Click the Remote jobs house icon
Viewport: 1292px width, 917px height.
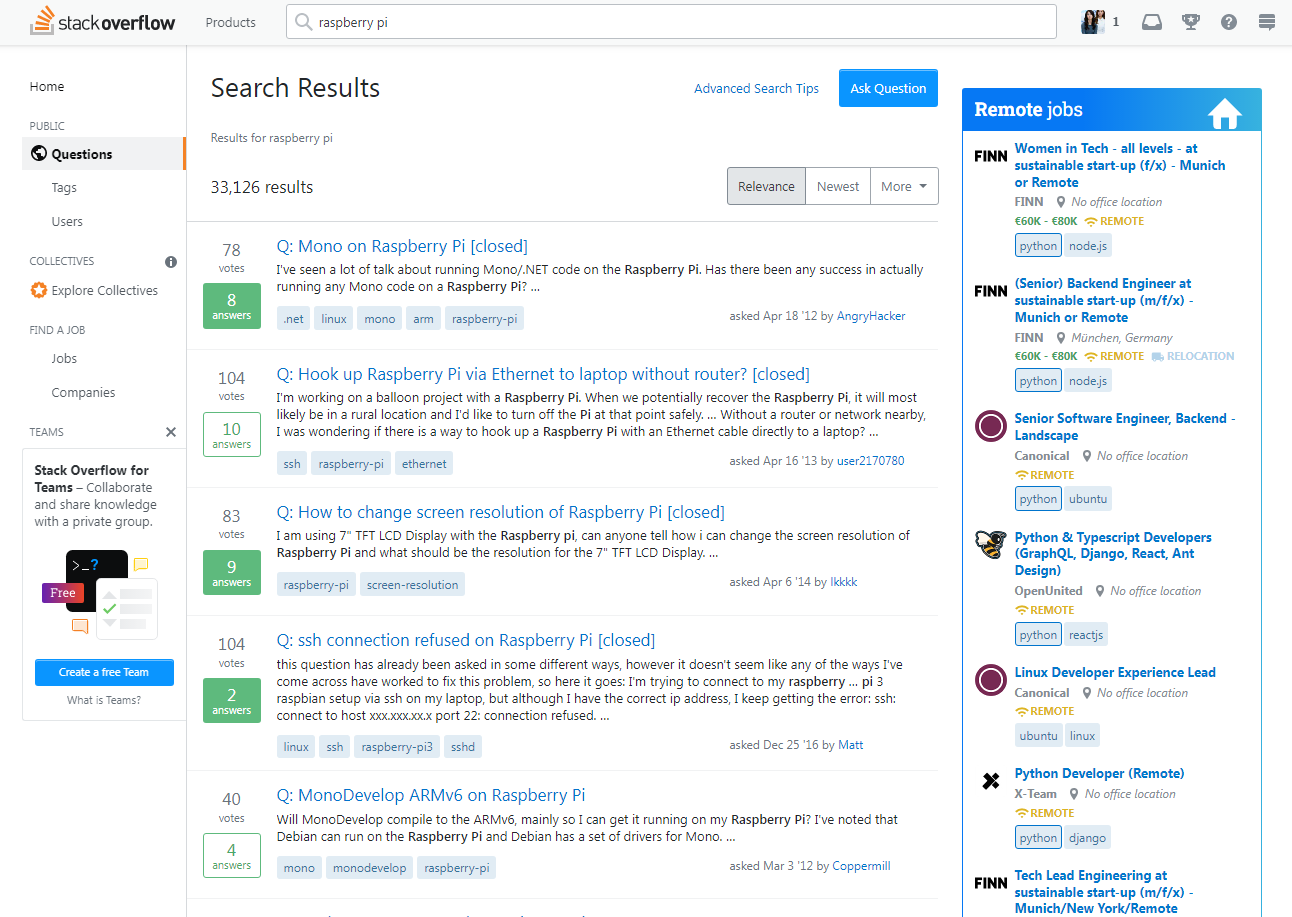tap(1225, 113)
